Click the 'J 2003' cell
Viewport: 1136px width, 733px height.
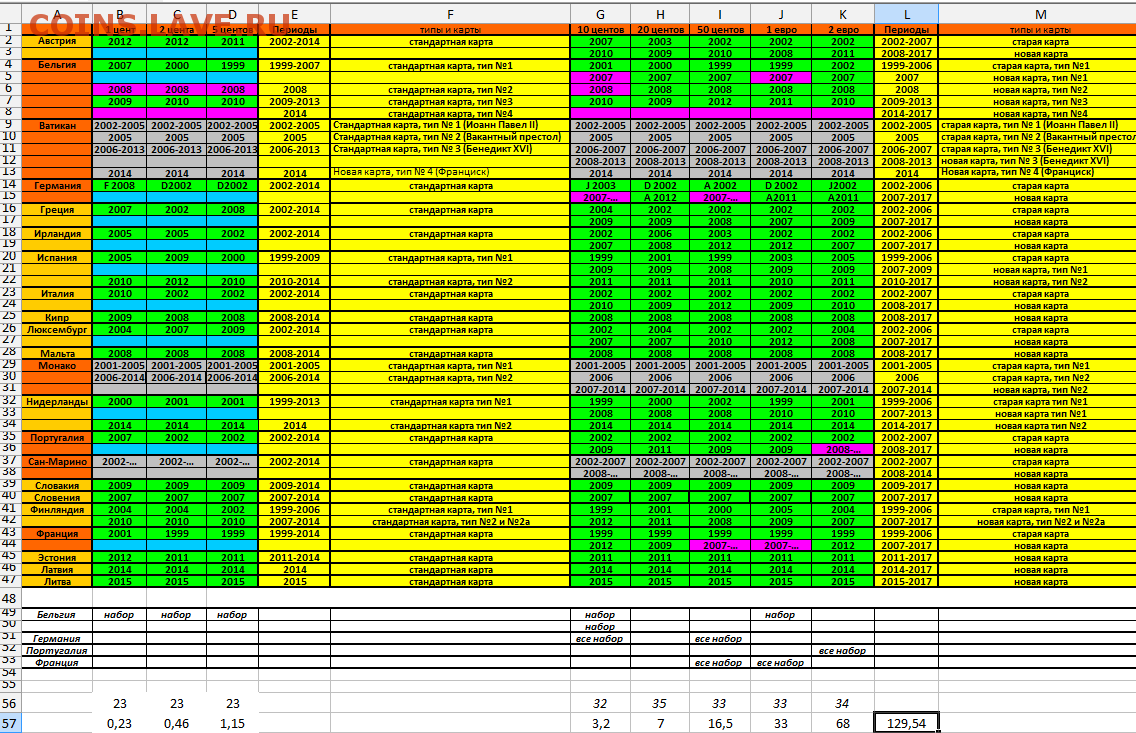pyautogui.click(x=601, y=185)
